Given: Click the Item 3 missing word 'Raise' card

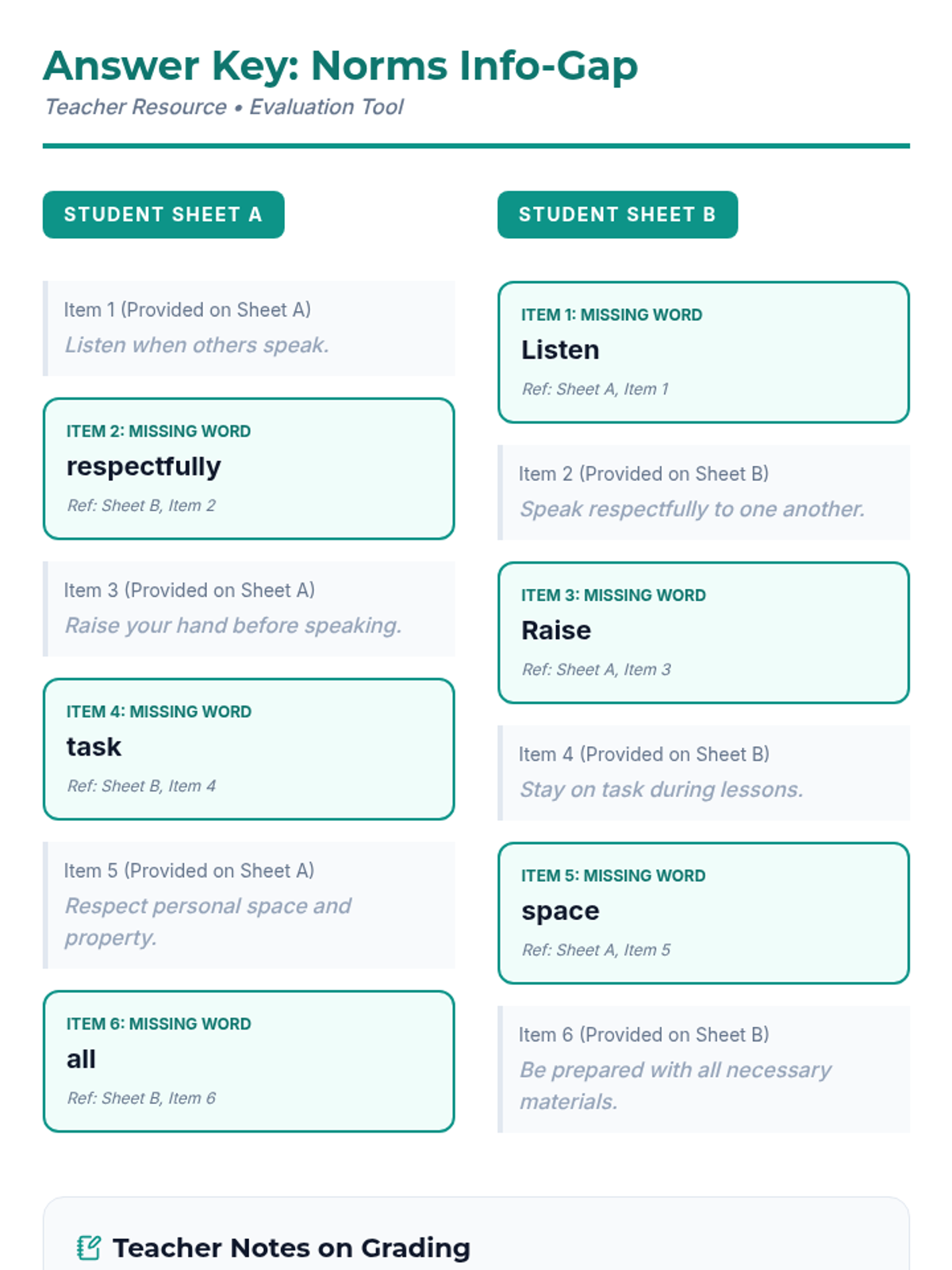Looking at the screenshot, I should pyautogui.click(x=703, y=632).
